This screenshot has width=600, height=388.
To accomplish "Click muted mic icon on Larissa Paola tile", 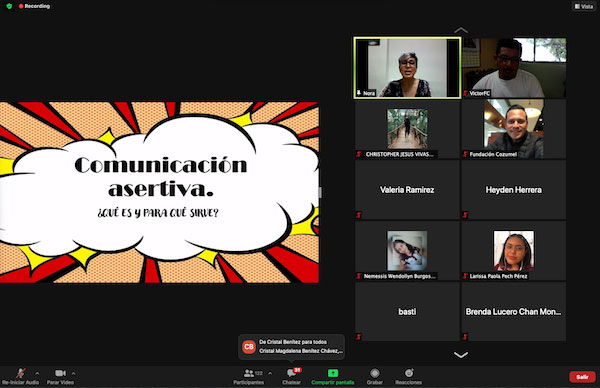I will [x=465, y=276].
